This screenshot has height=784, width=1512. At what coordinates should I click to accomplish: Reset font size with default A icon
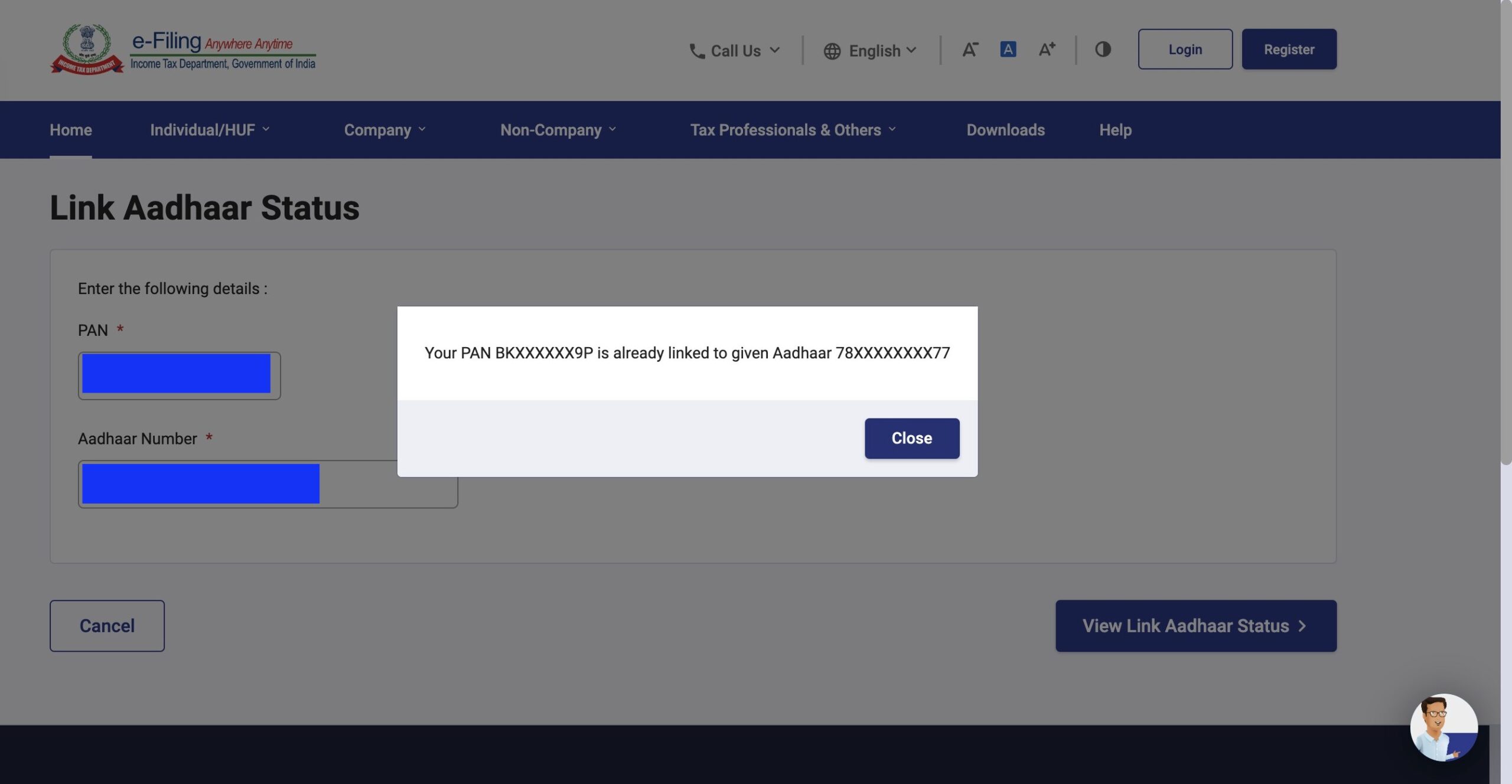click(1008, 48)
